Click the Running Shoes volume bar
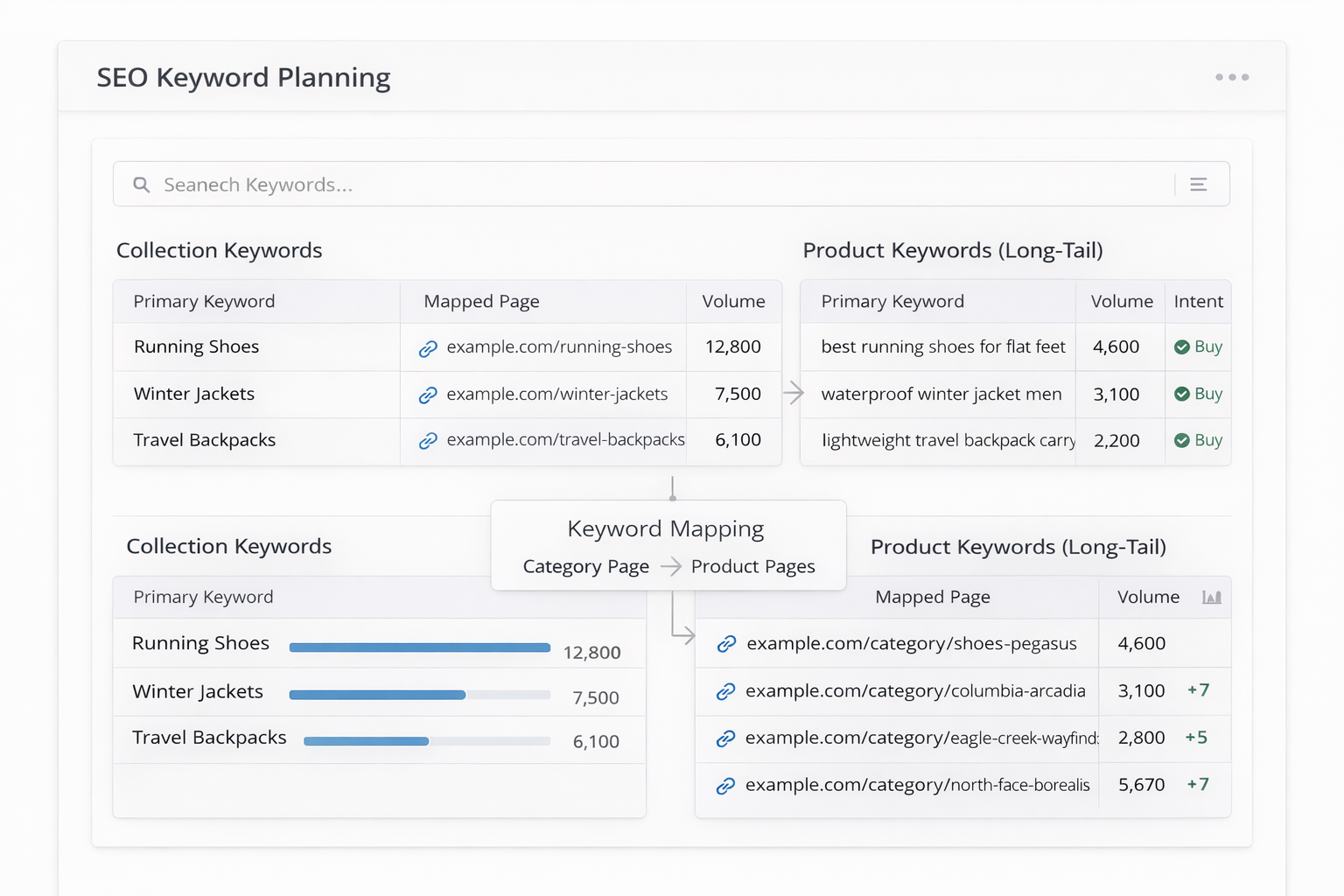This screenshot has width=1344, height=896. click(419, 647)
